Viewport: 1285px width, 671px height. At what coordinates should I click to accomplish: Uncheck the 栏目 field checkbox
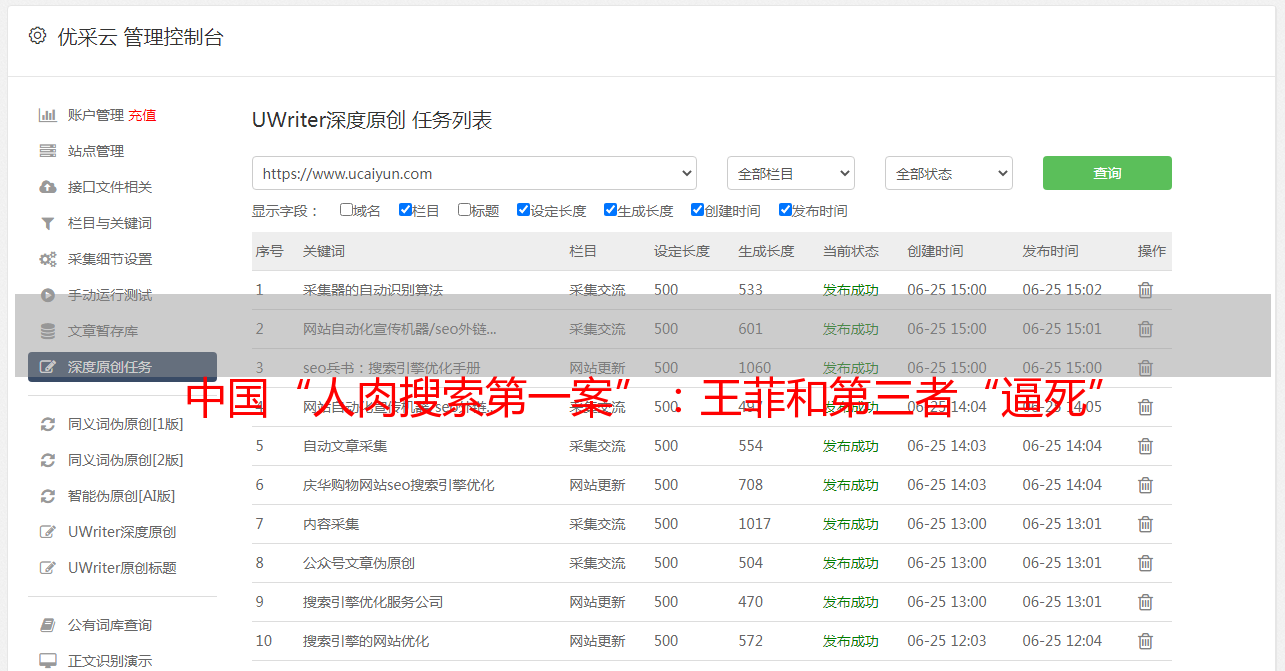click(405, 210)
